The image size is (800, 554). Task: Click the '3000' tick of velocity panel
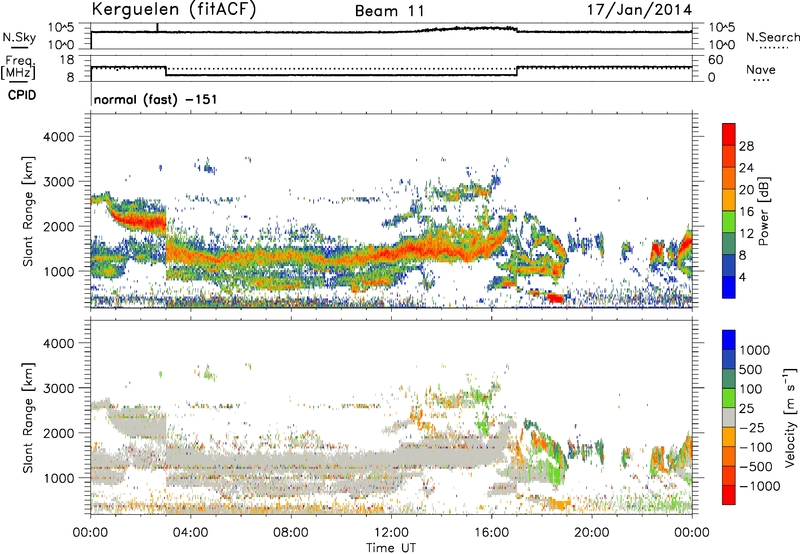(x=58, y=388)
